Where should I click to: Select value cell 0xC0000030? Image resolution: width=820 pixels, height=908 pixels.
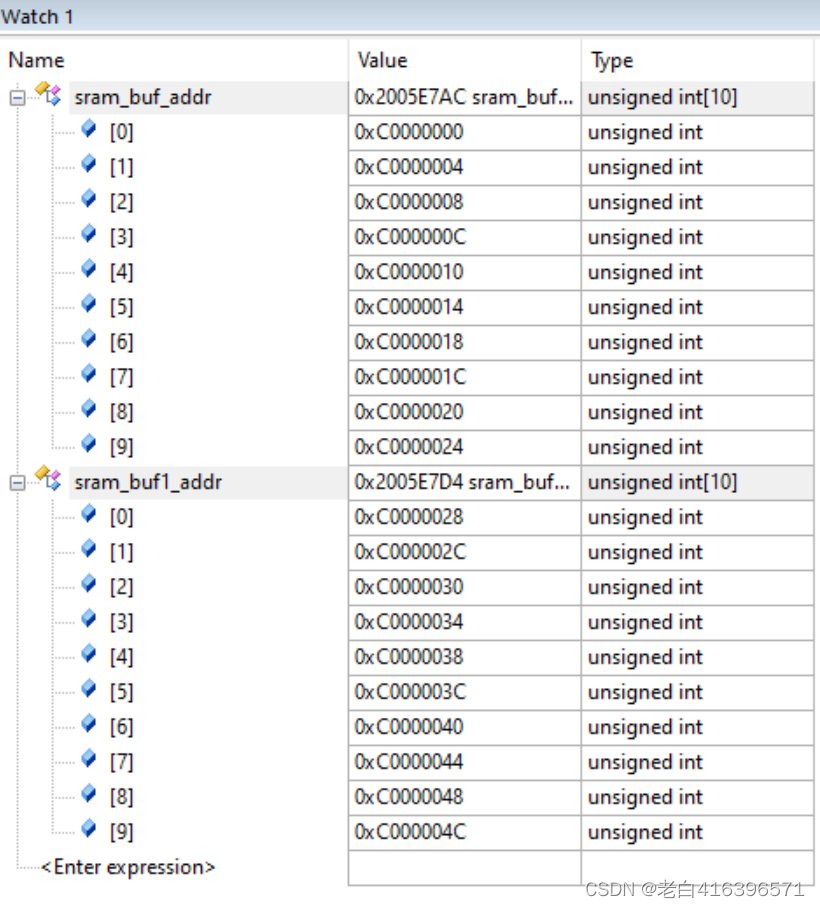(464, 587)
